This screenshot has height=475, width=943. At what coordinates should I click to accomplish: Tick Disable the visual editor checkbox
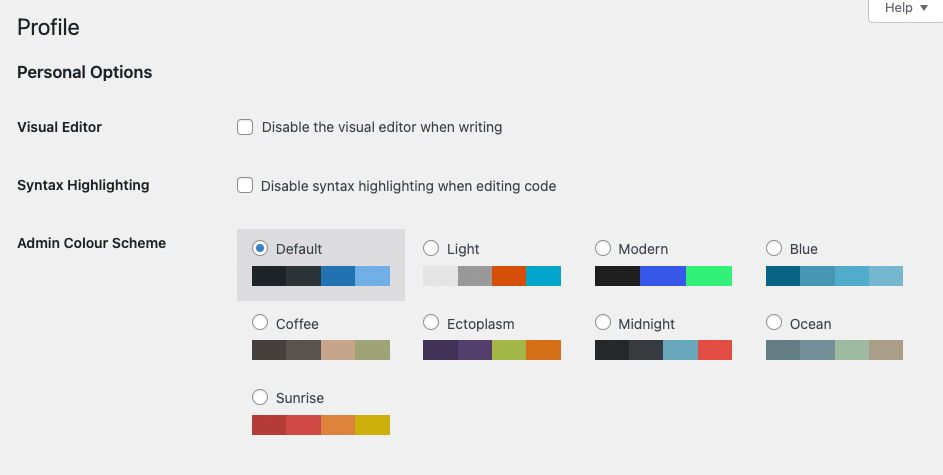pyautogui.click(x=245, y=127)
